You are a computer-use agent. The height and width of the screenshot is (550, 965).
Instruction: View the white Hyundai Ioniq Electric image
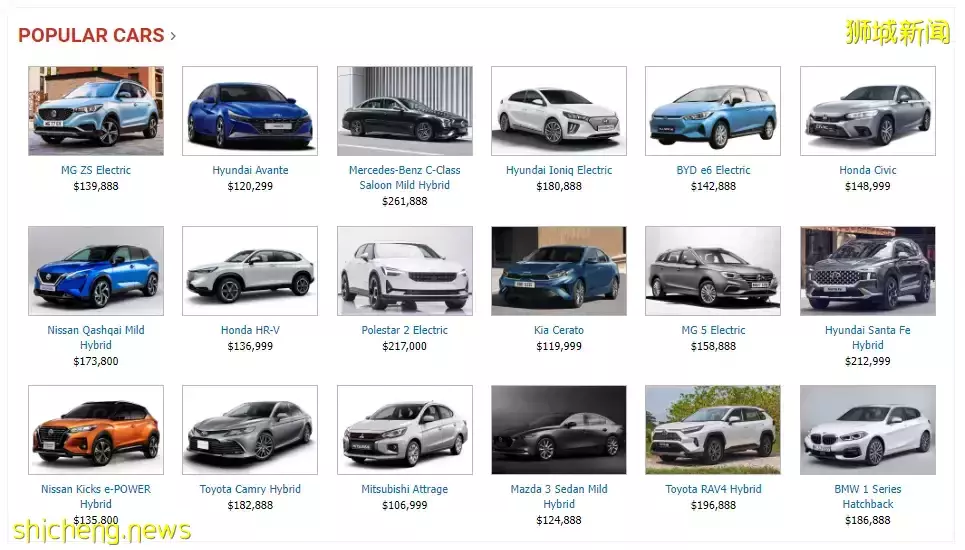(559, 111)
